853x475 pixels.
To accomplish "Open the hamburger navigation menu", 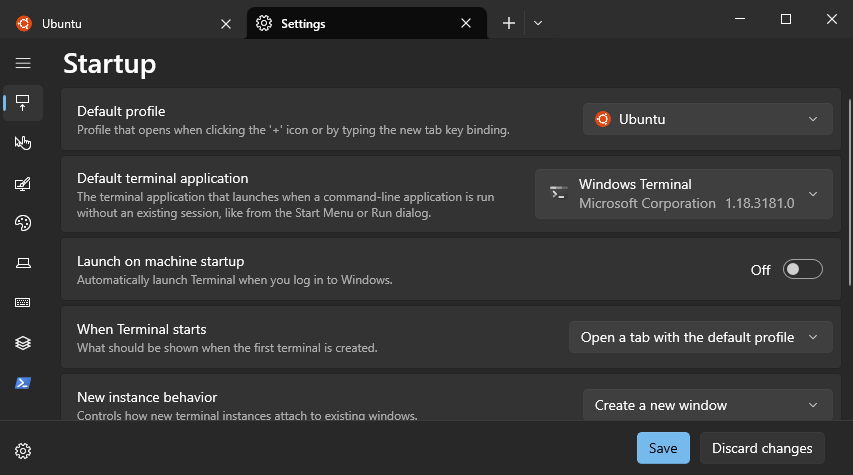I will click(x=23, y=63).
